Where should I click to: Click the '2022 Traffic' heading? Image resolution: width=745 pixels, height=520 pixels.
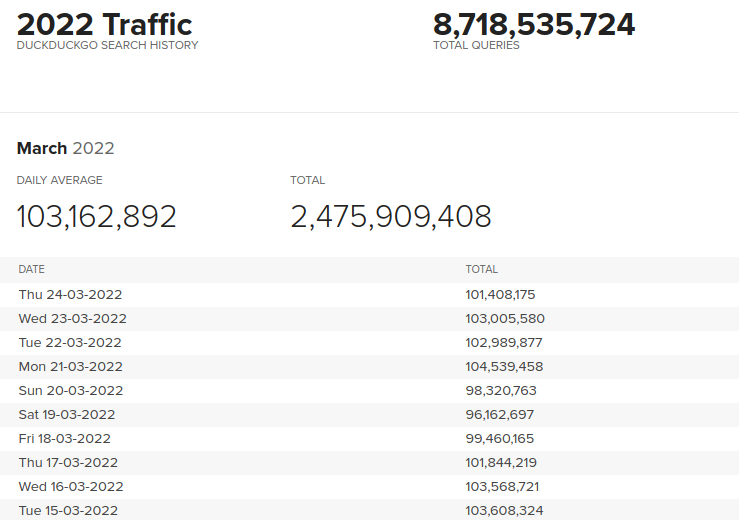pyautogui.click(x=105, y=24)
